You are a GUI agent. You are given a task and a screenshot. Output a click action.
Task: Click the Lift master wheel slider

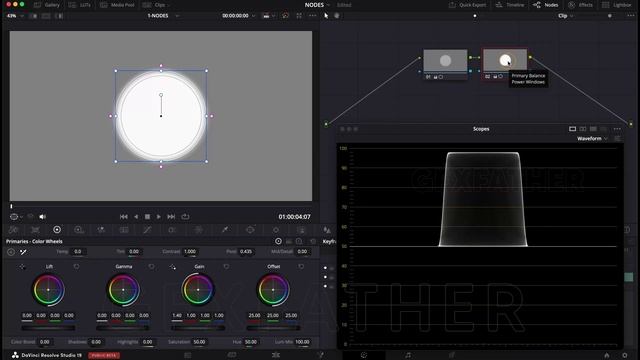coord(48,328)
